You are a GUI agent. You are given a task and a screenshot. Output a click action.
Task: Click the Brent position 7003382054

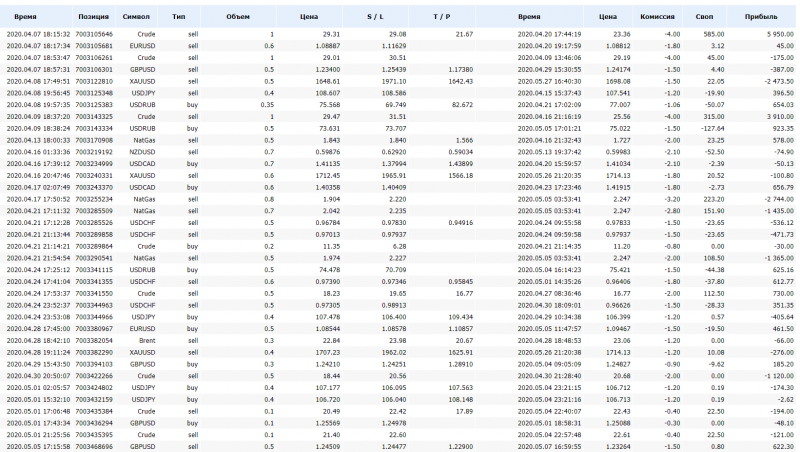398,340
